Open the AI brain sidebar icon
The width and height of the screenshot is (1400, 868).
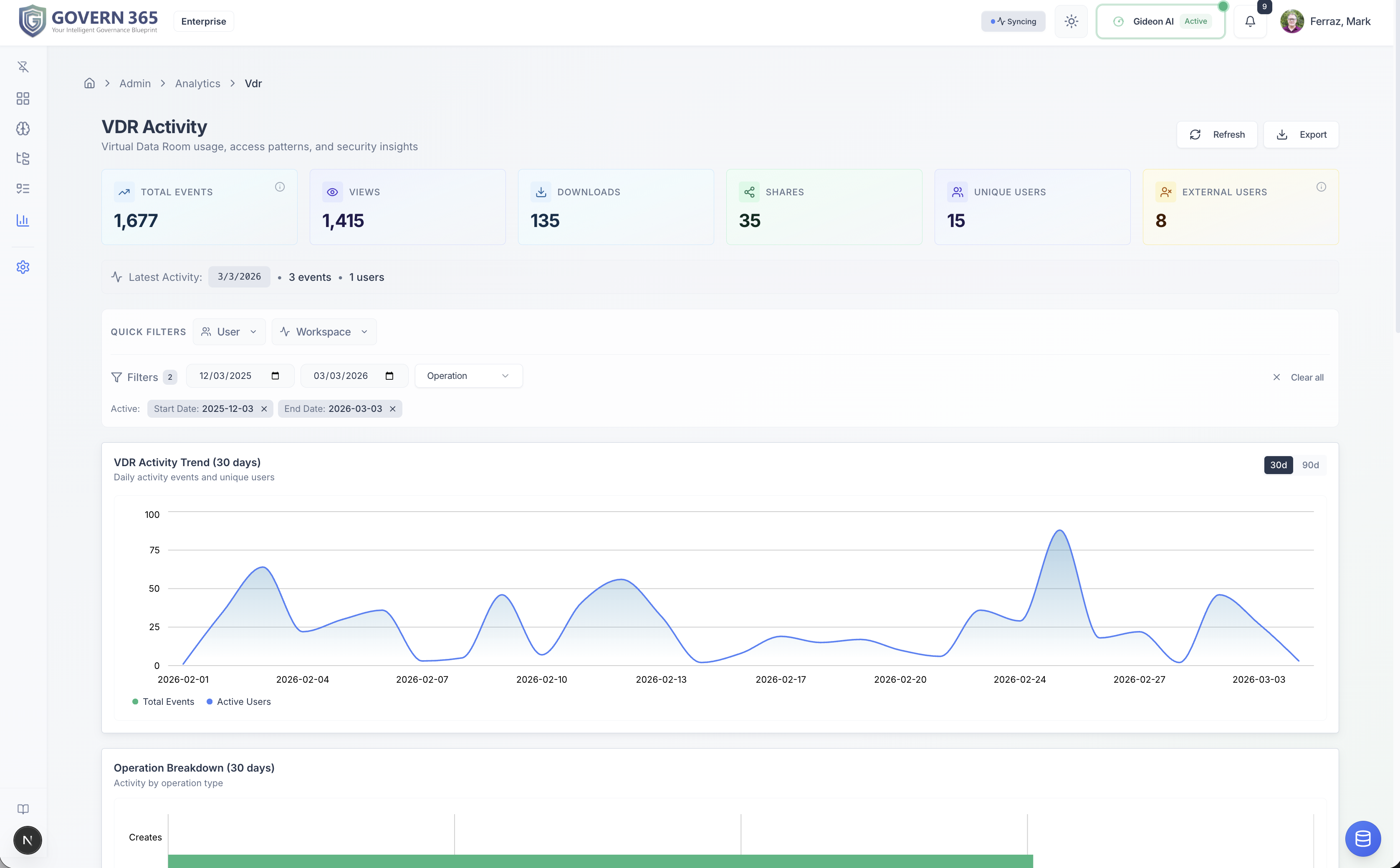(x=23, y=129)
